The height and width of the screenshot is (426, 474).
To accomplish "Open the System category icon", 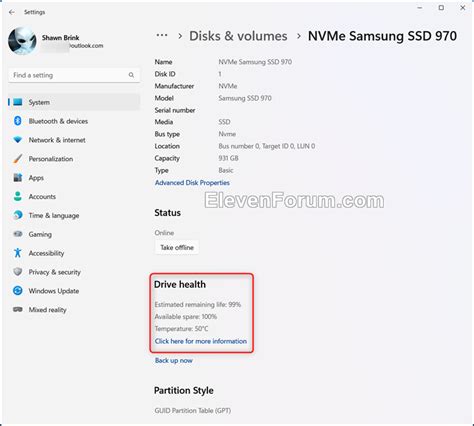I will click(x=18, y=102).
